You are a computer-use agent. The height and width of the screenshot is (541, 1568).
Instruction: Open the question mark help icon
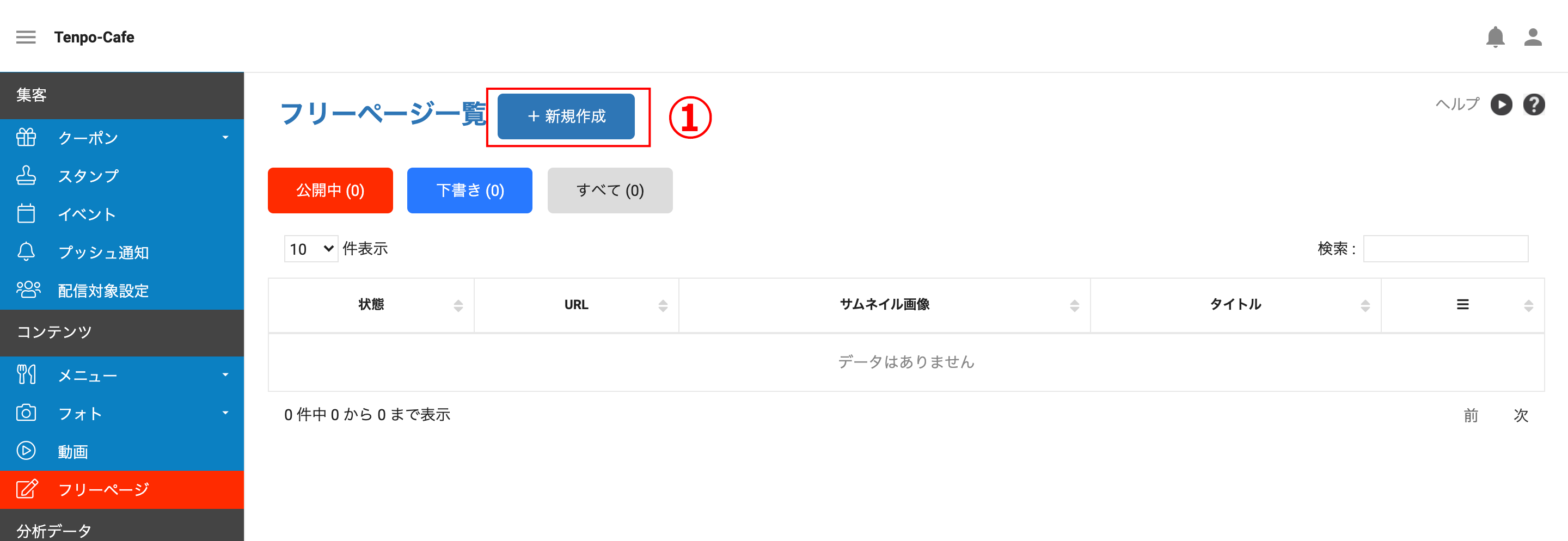(x=1534, y=104)
